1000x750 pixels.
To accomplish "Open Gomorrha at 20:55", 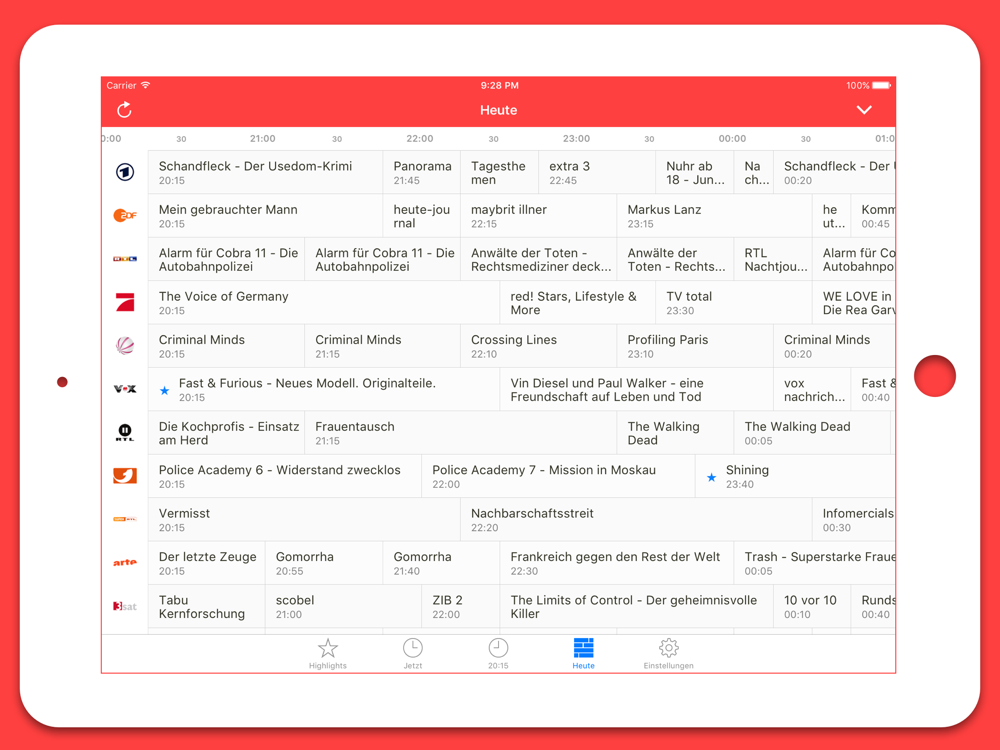I will click(324, 562).
